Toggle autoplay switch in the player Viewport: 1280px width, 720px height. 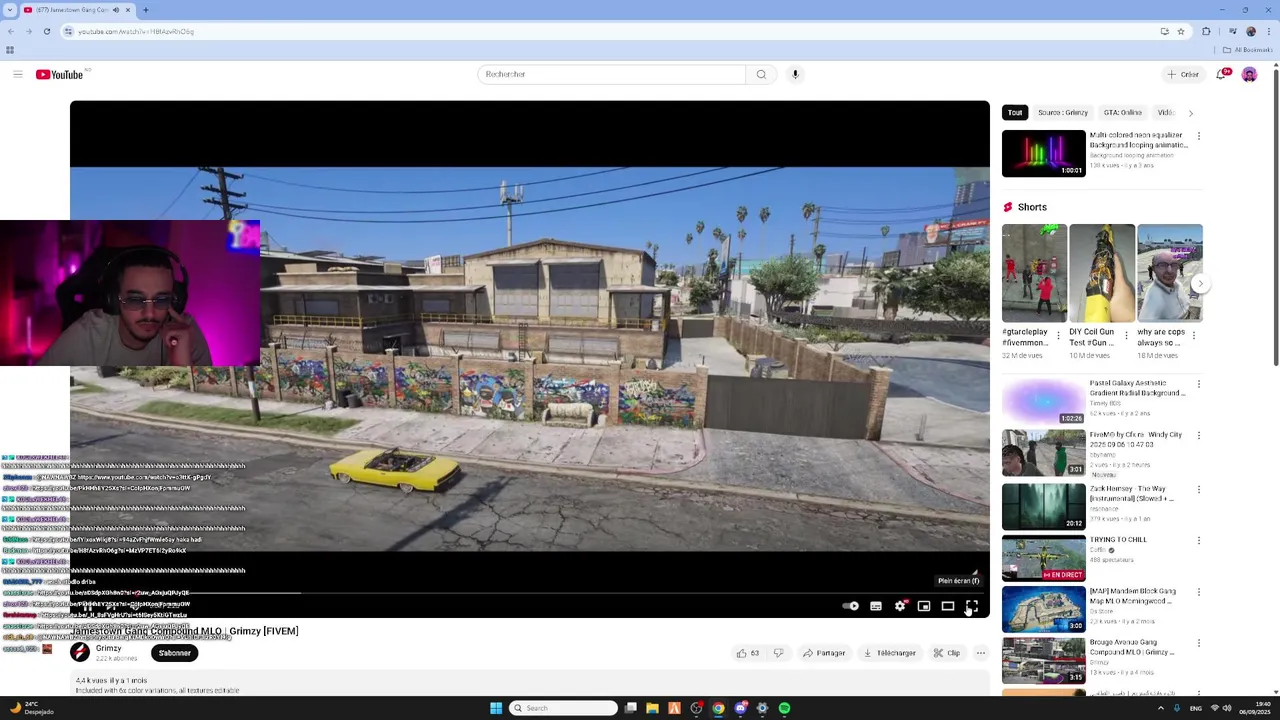850,606
